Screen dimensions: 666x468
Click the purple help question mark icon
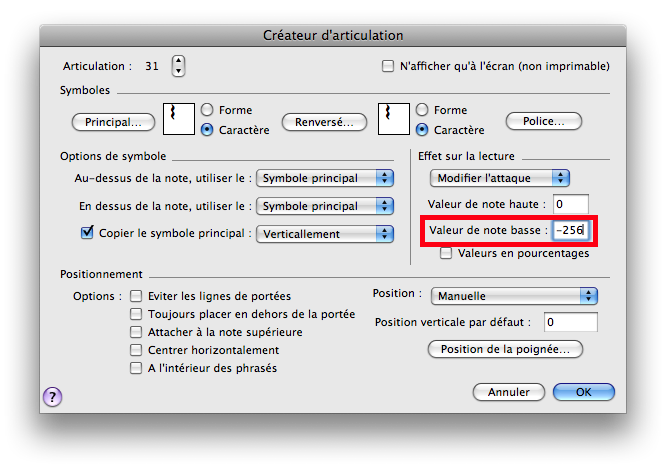pyautogui.click(x=53, y=397)
